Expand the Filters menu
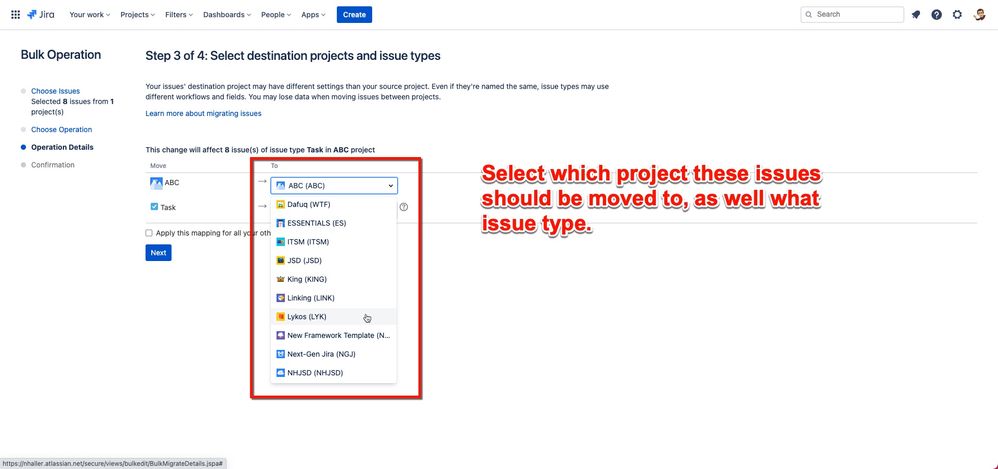998x469 pixels. coord(178,15)
